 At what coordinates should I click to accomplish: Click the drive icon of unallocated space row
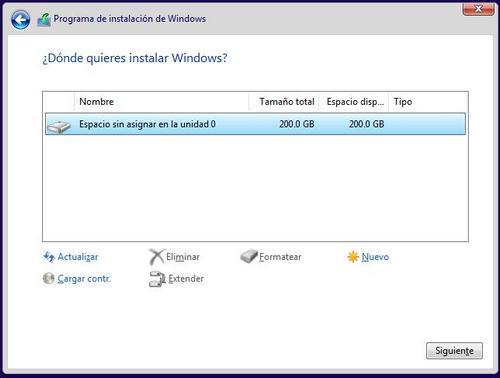tap(59, 126)
